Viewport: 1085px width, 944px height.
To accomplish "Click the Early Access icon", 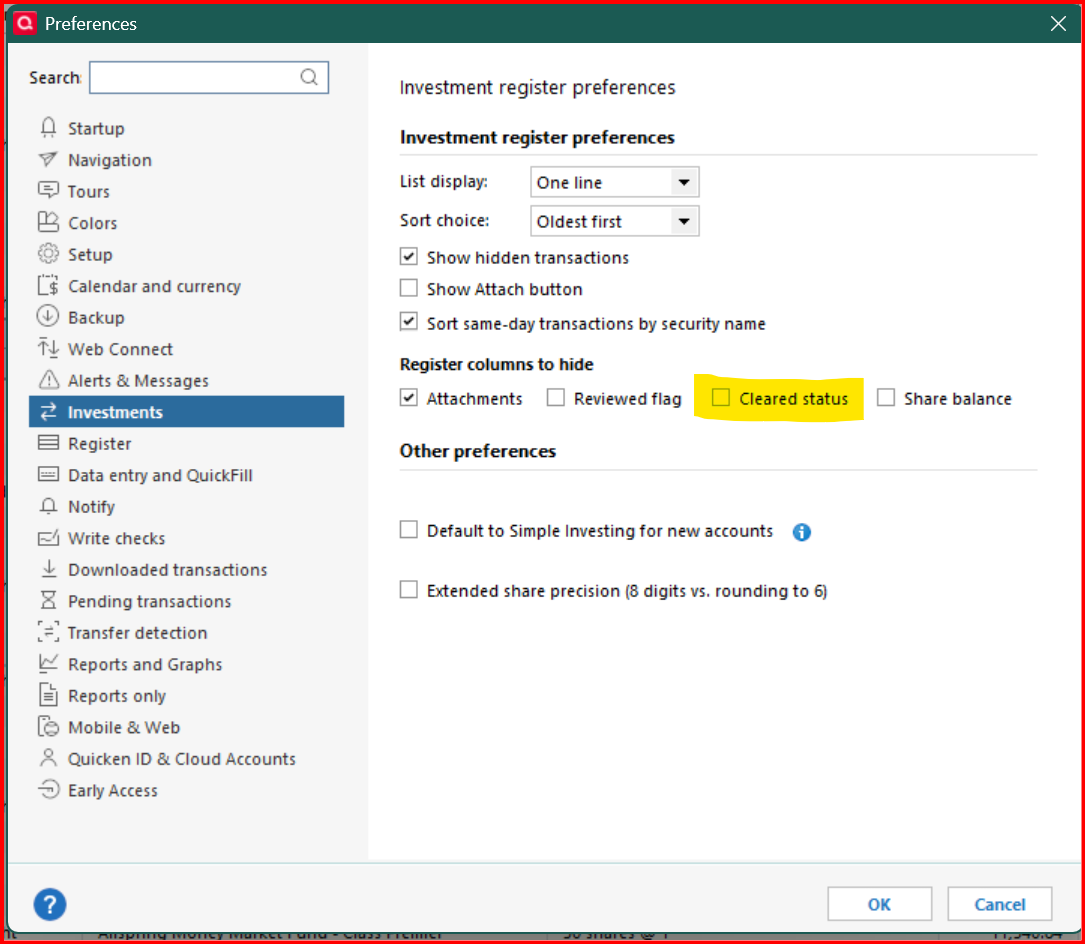I will pos(48,790).
